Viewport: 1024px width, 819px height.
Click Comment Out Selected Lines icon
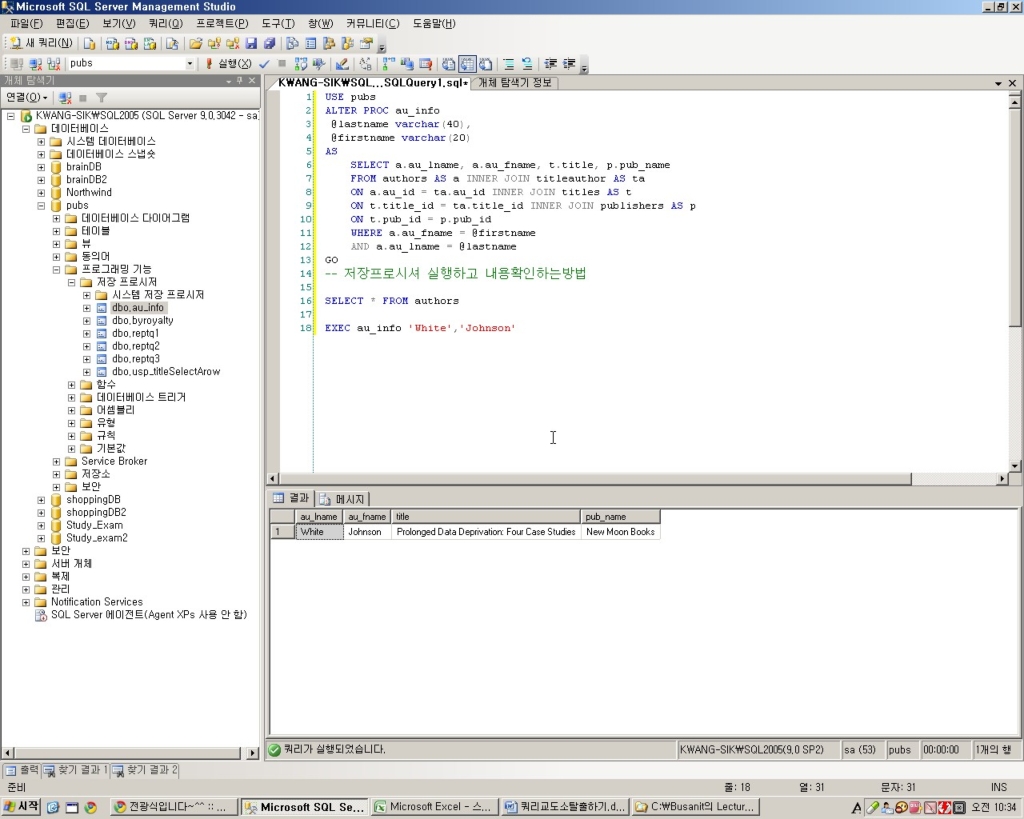click(x=509, y=63)
